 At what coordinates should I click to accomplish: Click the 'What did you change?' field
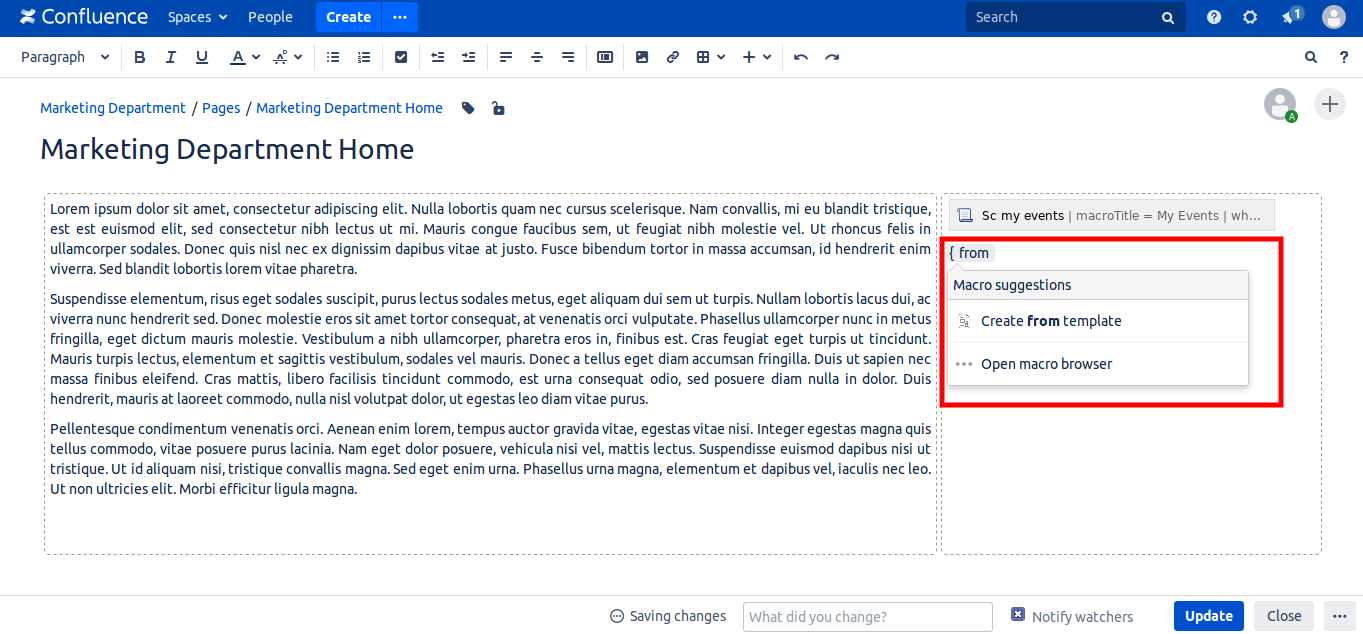[867, 616]
